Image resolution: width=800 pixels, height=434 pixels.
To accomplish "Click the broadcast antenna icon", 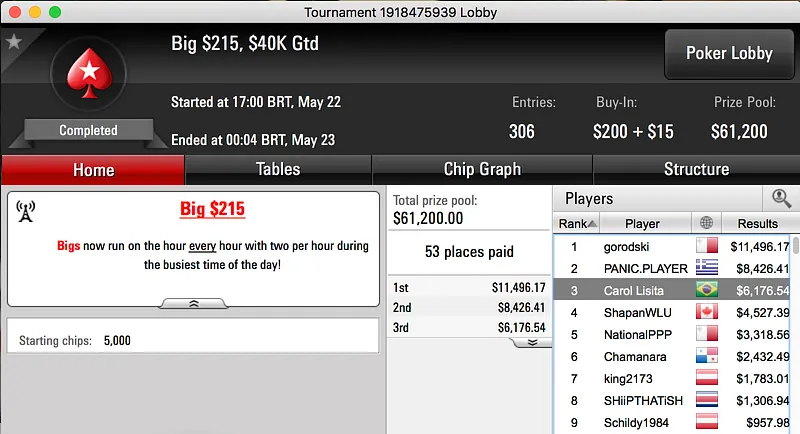I will (27, 211).
